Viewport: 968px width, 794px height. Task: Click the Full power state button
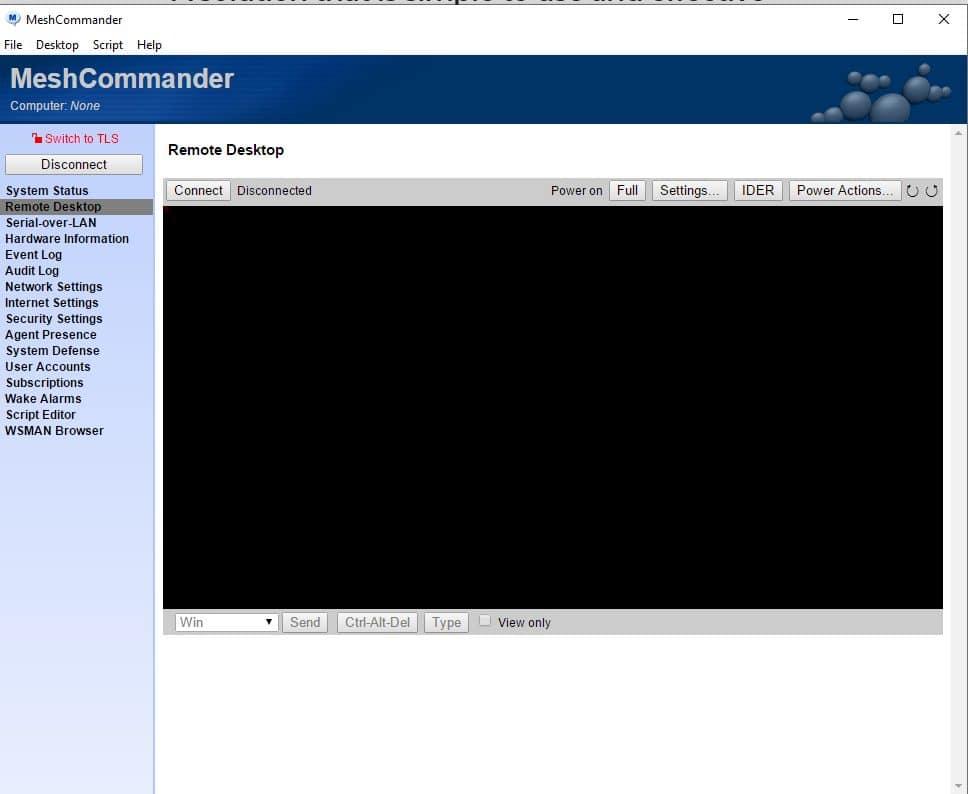tap(627, 190)
